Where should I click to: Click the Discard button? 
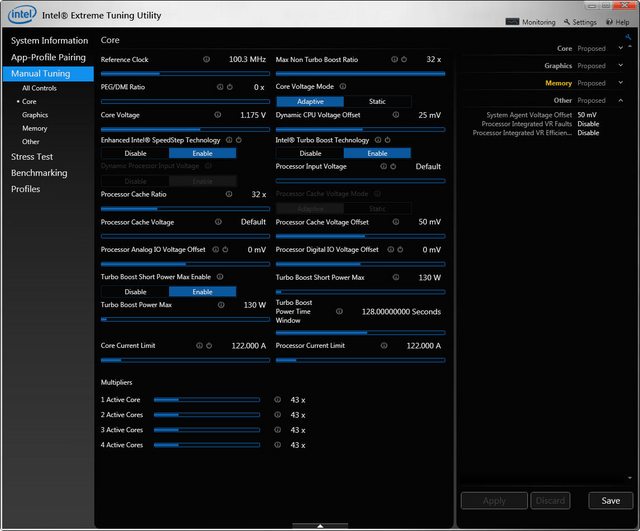pyautogui.click(x=550, y=500)
